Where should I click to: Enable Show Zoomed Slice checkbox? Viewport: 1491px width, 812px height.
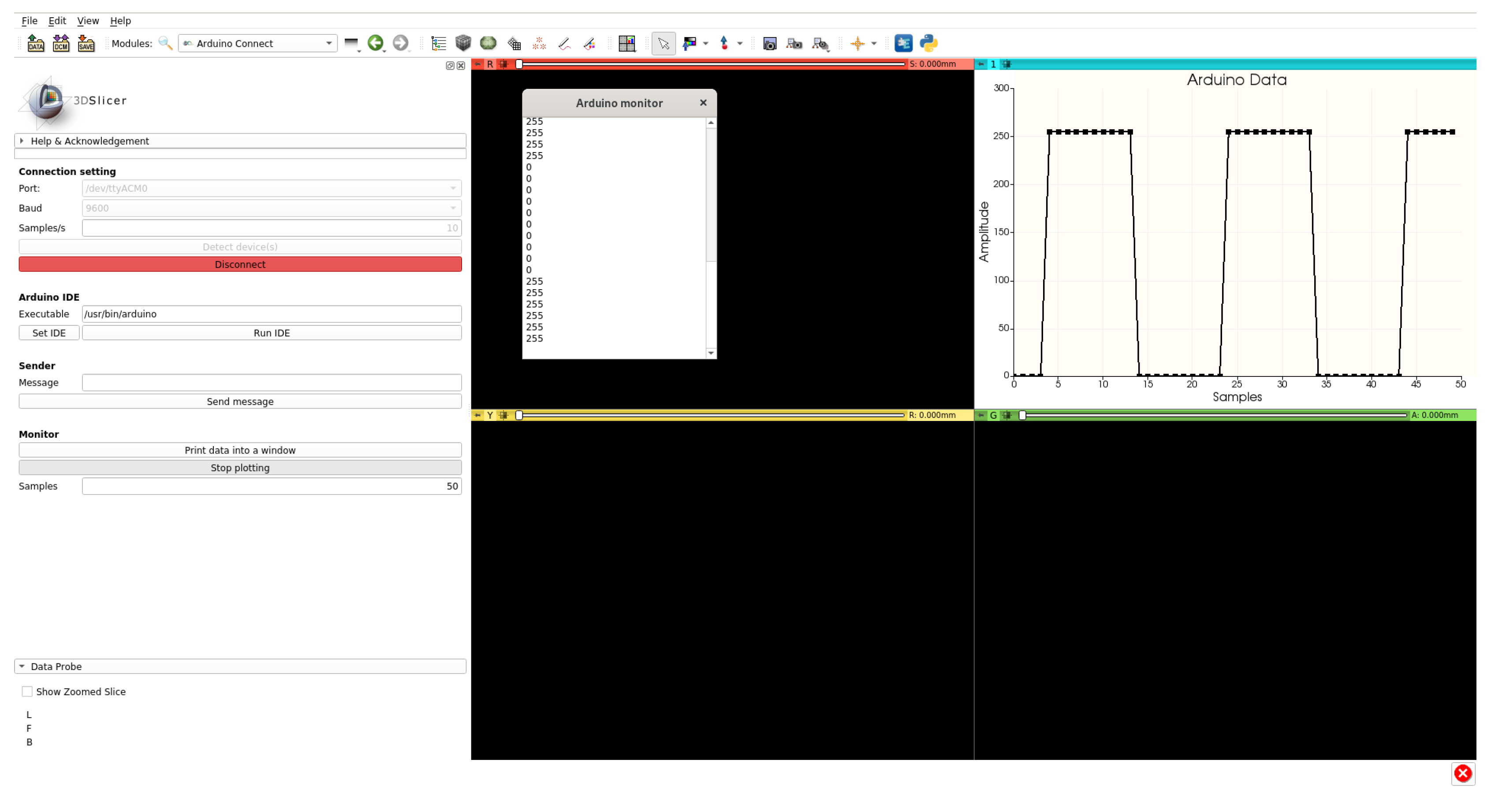pyautogui.click(x=27, y=692)
